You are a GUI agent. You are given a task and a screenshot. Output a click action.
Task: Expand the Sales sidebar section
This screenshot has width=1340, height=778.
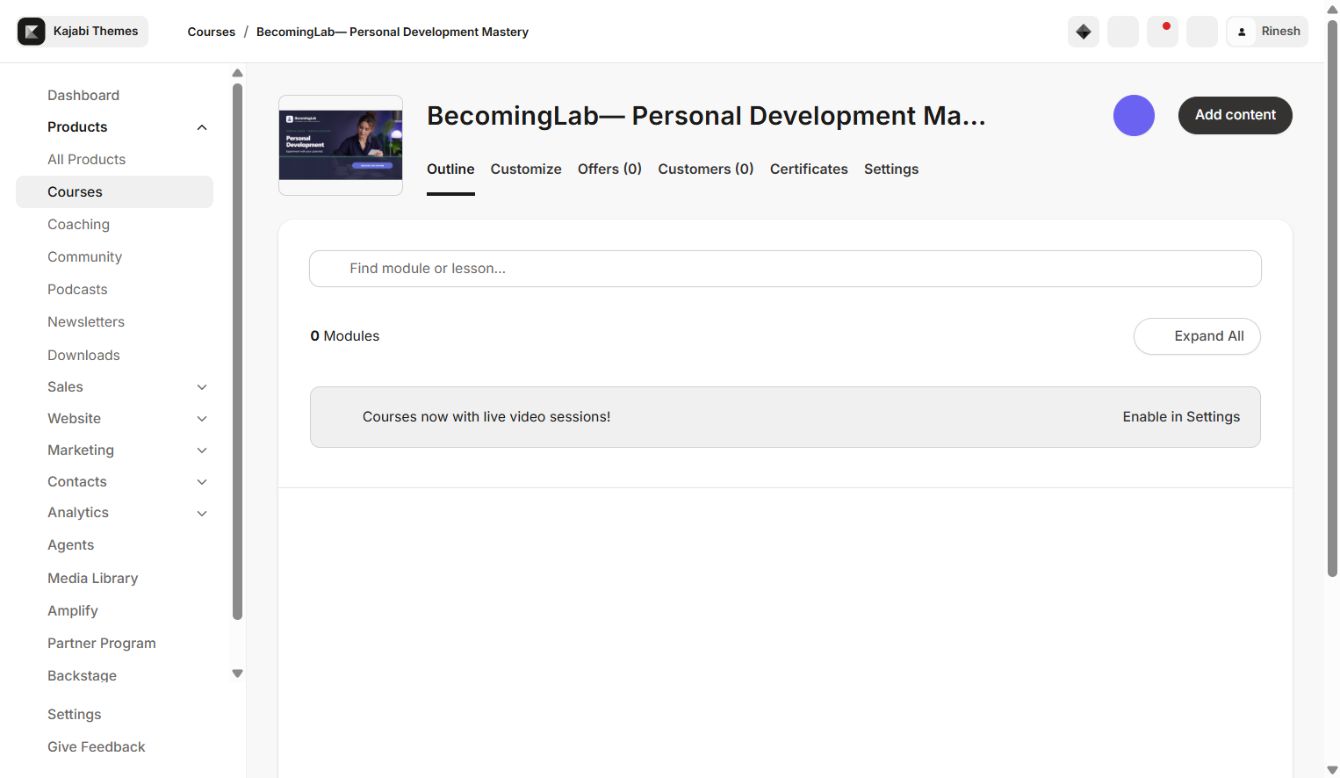(x=202, y=387)
